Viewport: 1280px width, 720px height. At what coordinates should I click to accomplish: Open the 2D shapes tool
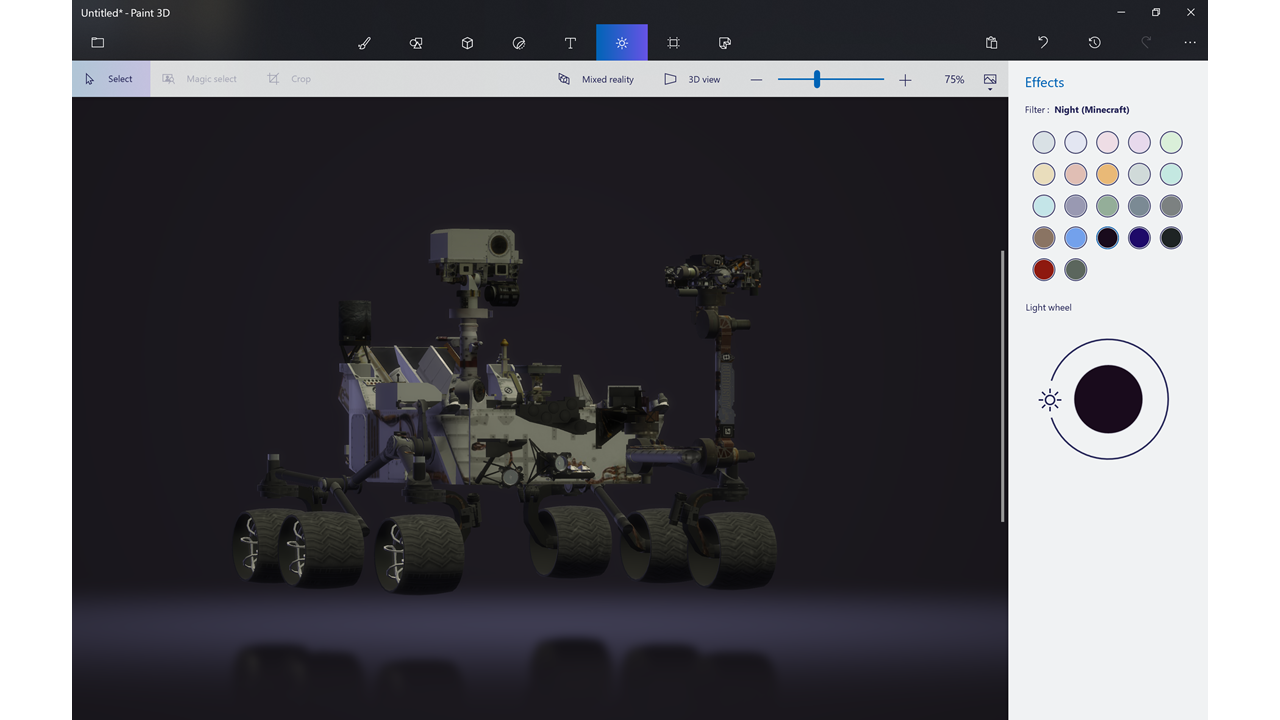[x=416, y=43]
